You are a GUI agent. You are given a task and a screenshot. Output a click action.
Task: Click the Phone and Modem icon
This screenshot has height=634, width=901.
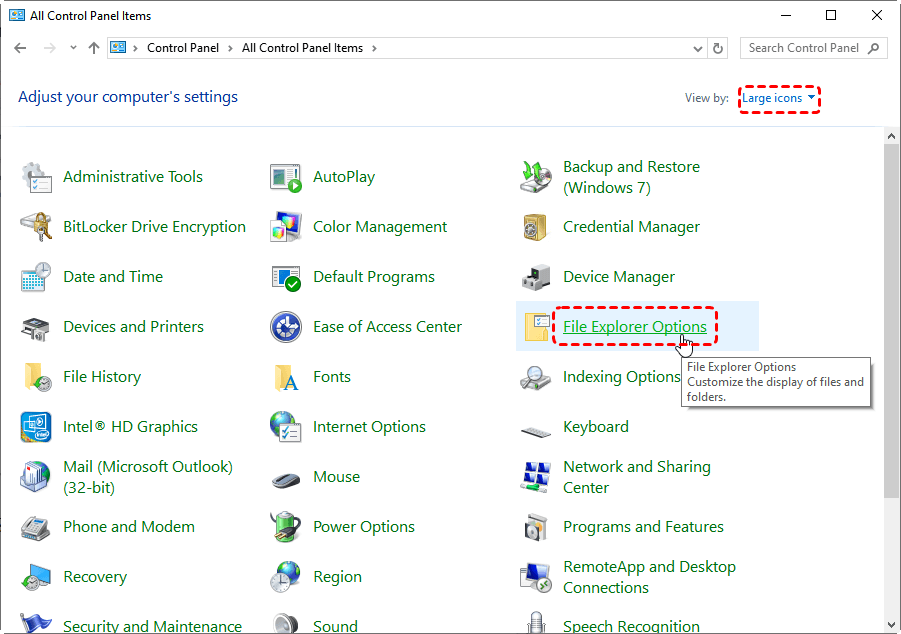click(x=36, y=528)
